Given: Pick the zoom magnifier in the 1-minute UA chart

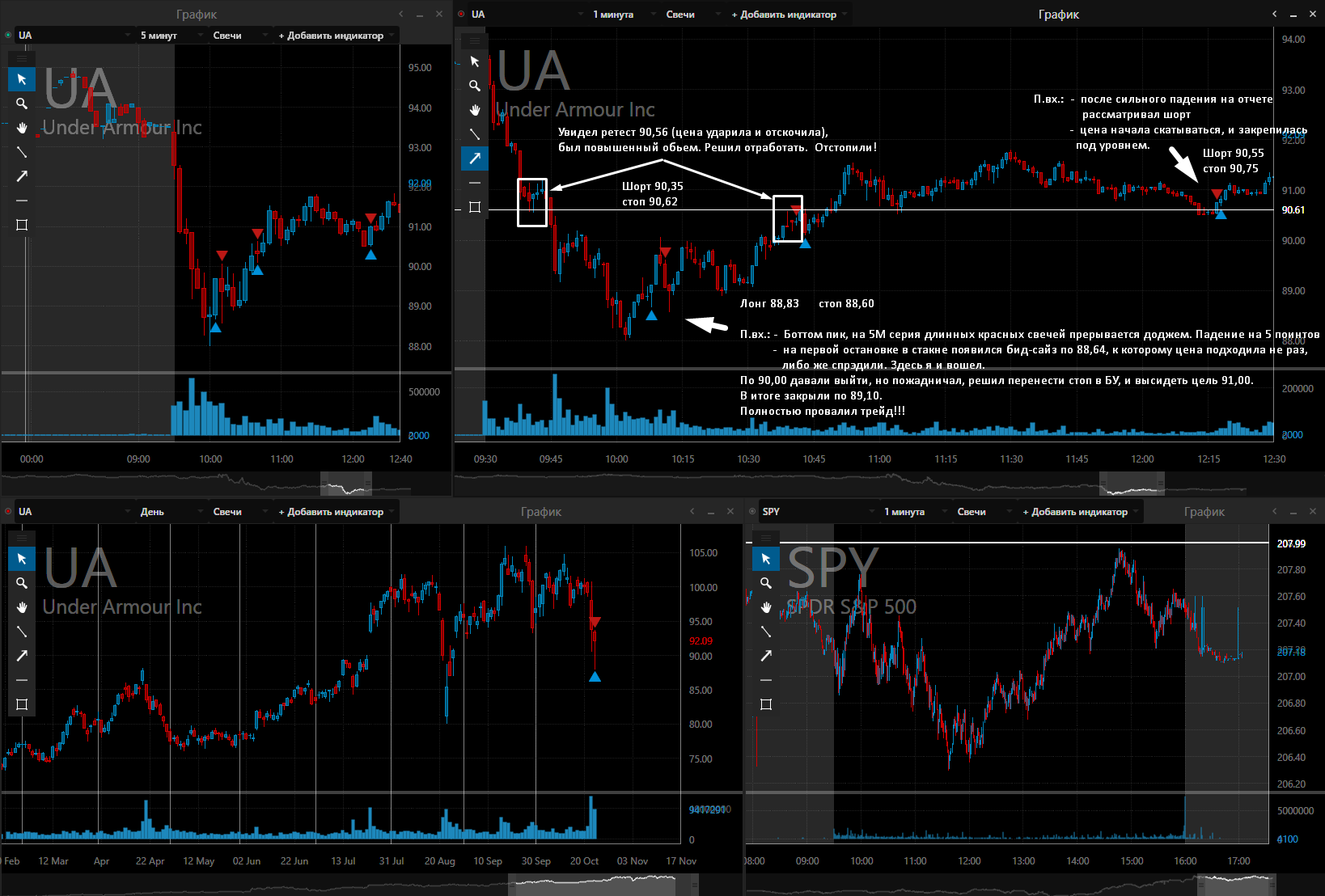Looking at the screenshot, I should [x=475, y=86].
